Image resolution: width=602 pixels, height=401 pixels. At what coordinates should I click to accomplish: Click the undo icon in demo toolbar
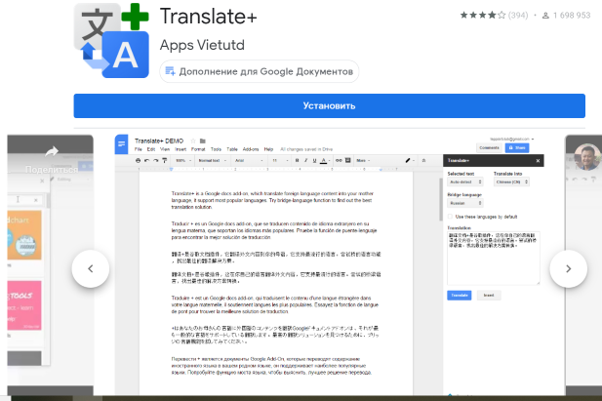point(147,161)
